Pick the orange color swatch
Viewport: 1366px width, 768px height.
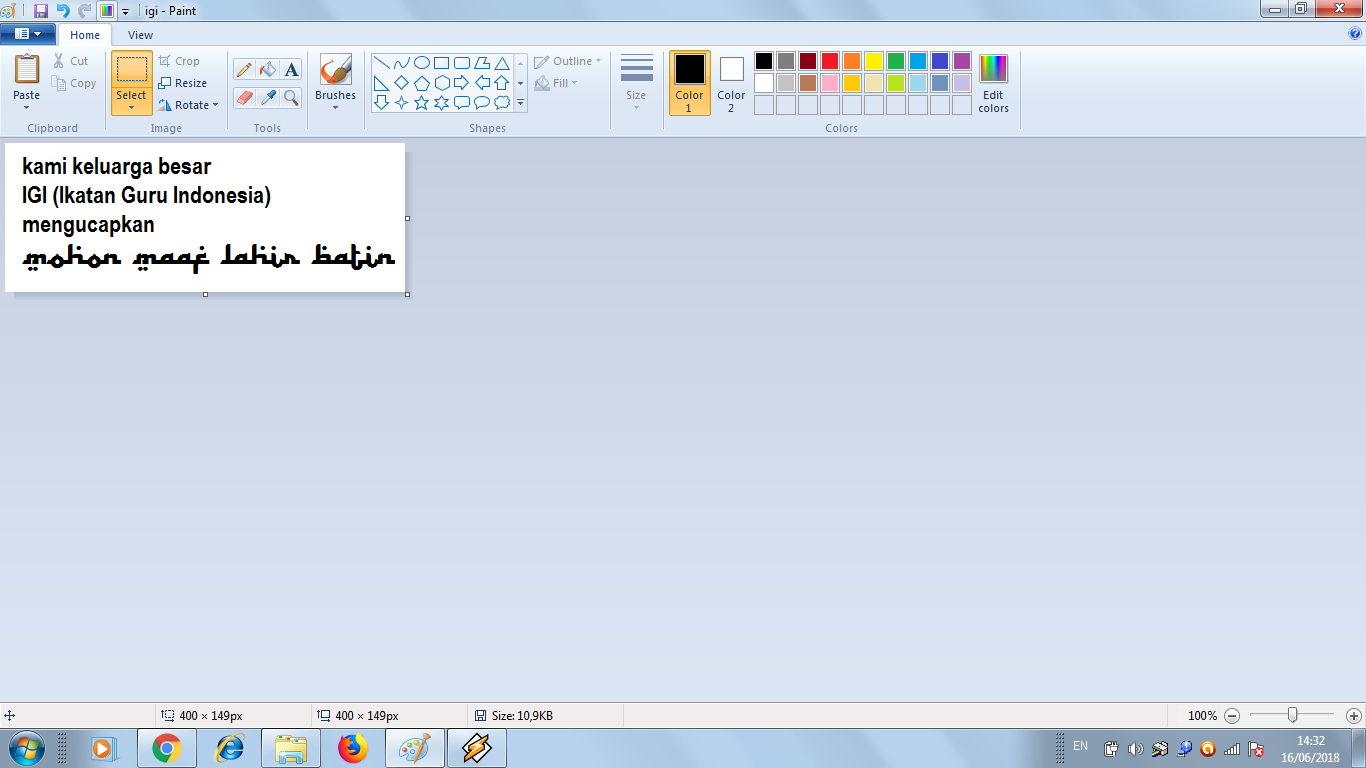[852, 61]
